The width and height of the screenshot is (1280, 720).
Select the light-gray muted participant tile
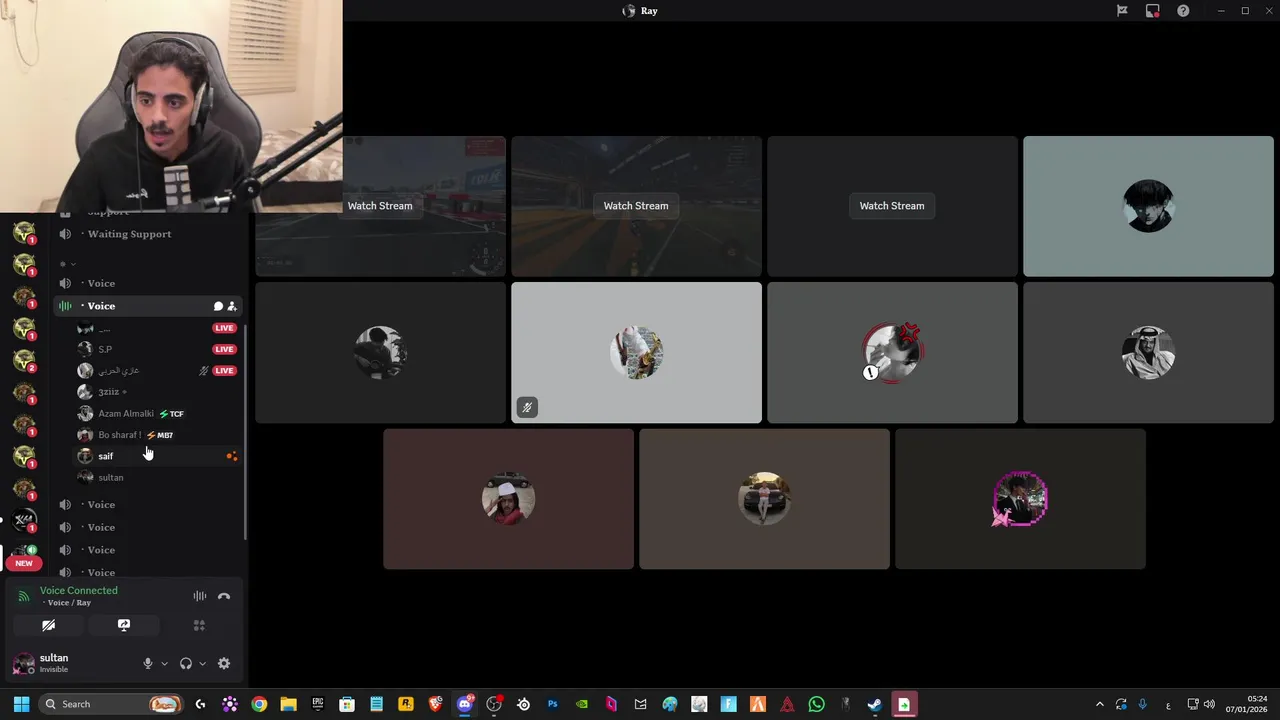coord(636,353)
